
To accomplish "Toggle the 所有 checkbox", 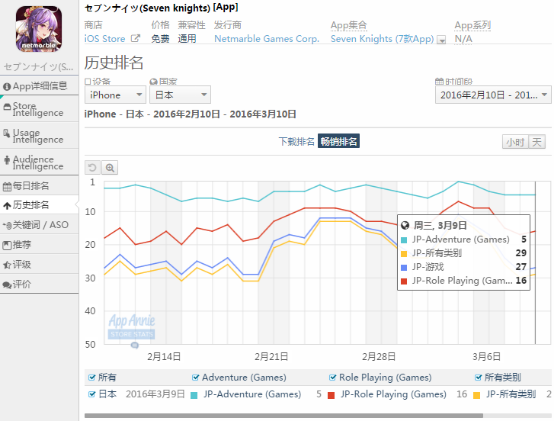I will (92, 377).
